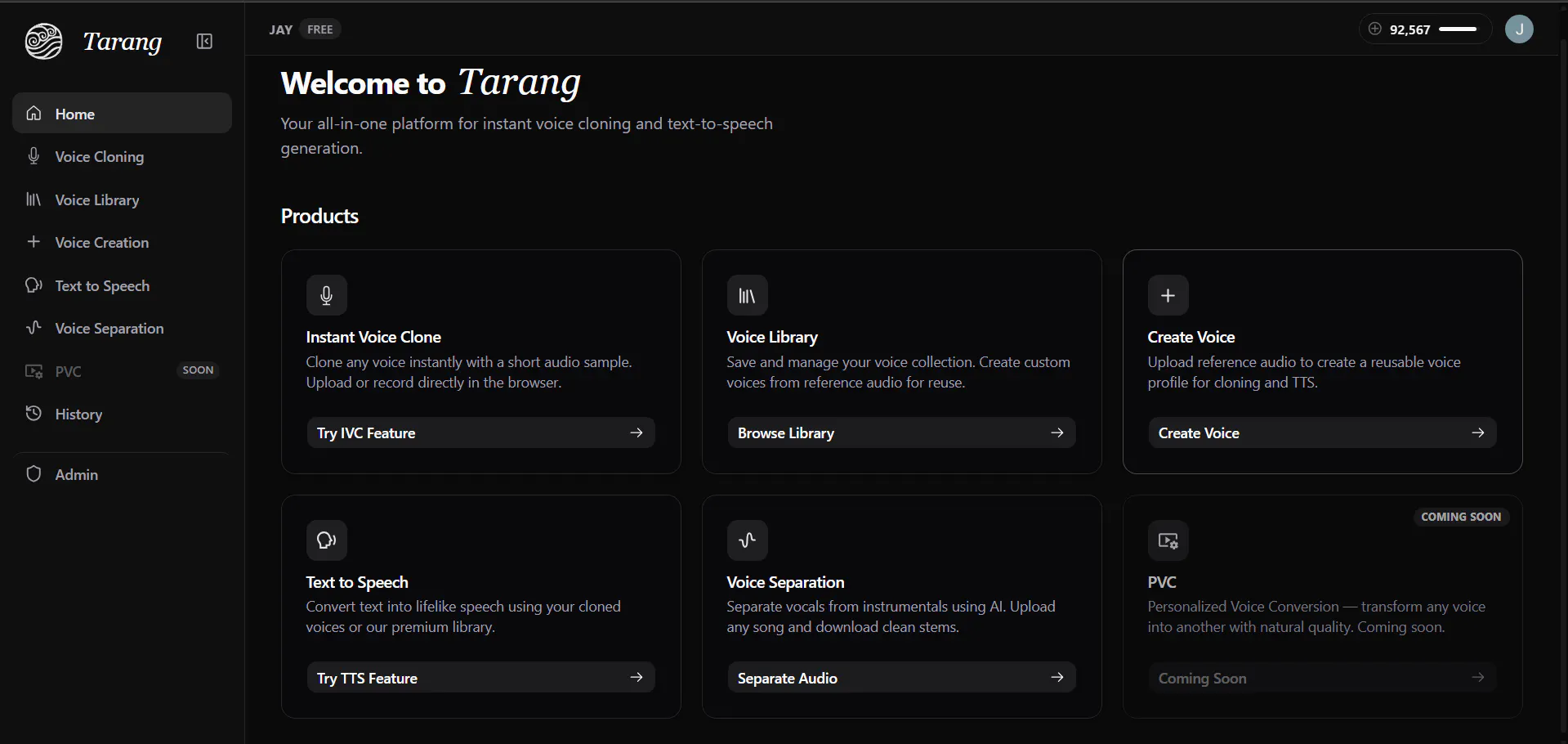Click the Voice Separation card title

coord(785,582)
